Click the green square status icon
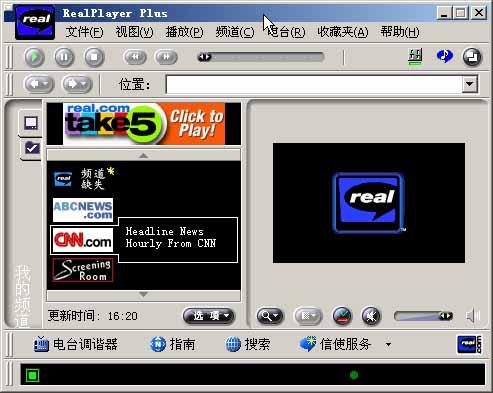Image resolution: width=493 pixels, height=393 pixels. [x=32, y=376]
